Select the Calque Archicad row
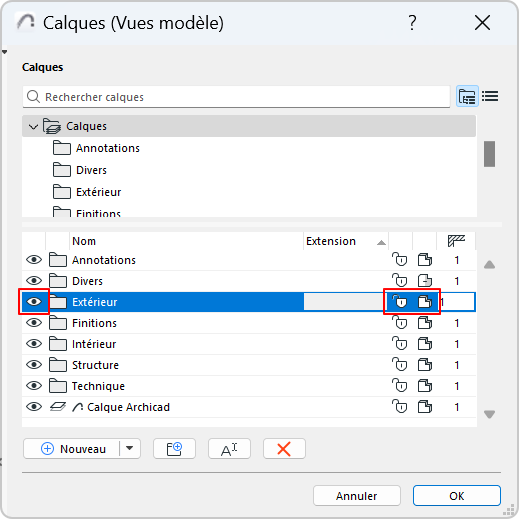 (x=249, y=407)
